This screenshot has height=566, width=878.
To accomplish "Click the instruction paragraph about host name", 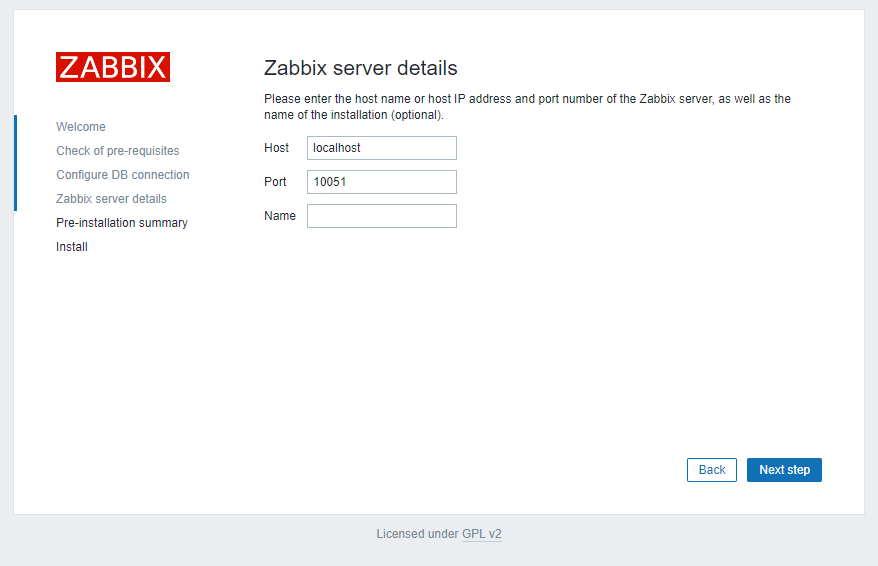I will click(527, 107).
